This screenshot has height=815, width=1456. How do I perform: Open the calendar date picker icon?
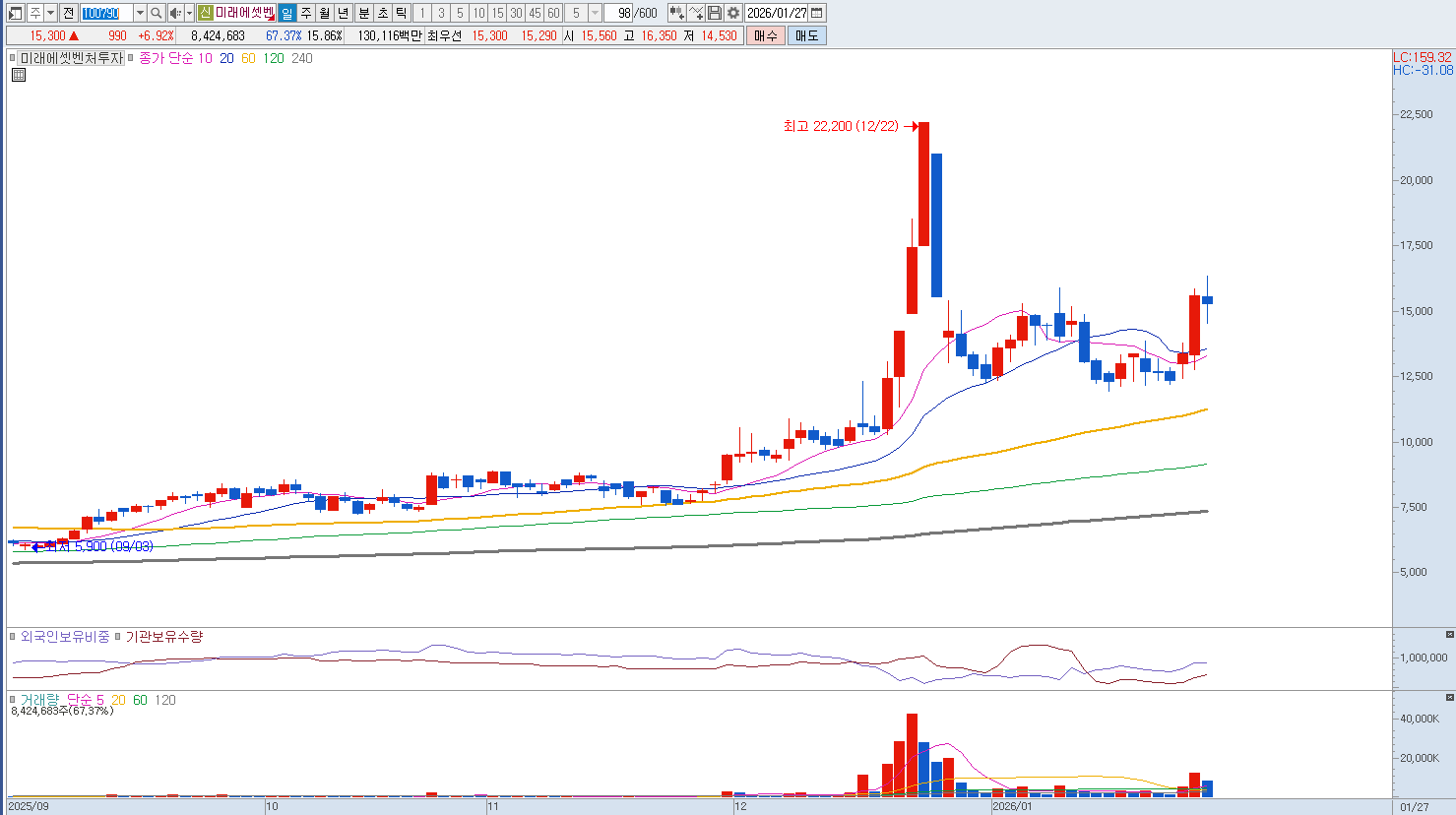817,13
